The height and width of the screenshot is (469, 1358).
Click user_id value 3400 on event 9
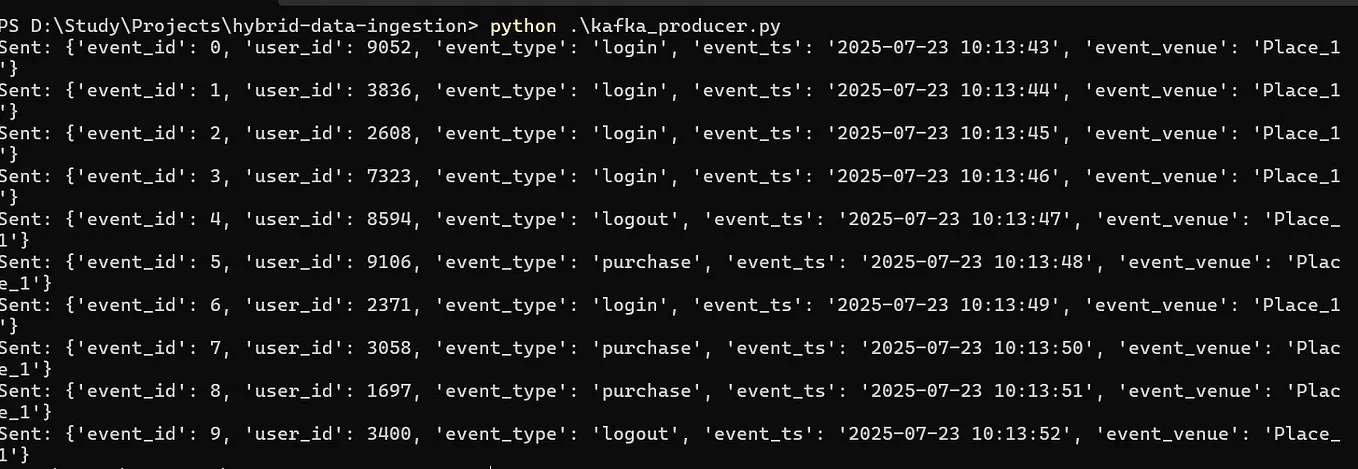[x=388, y=434]
